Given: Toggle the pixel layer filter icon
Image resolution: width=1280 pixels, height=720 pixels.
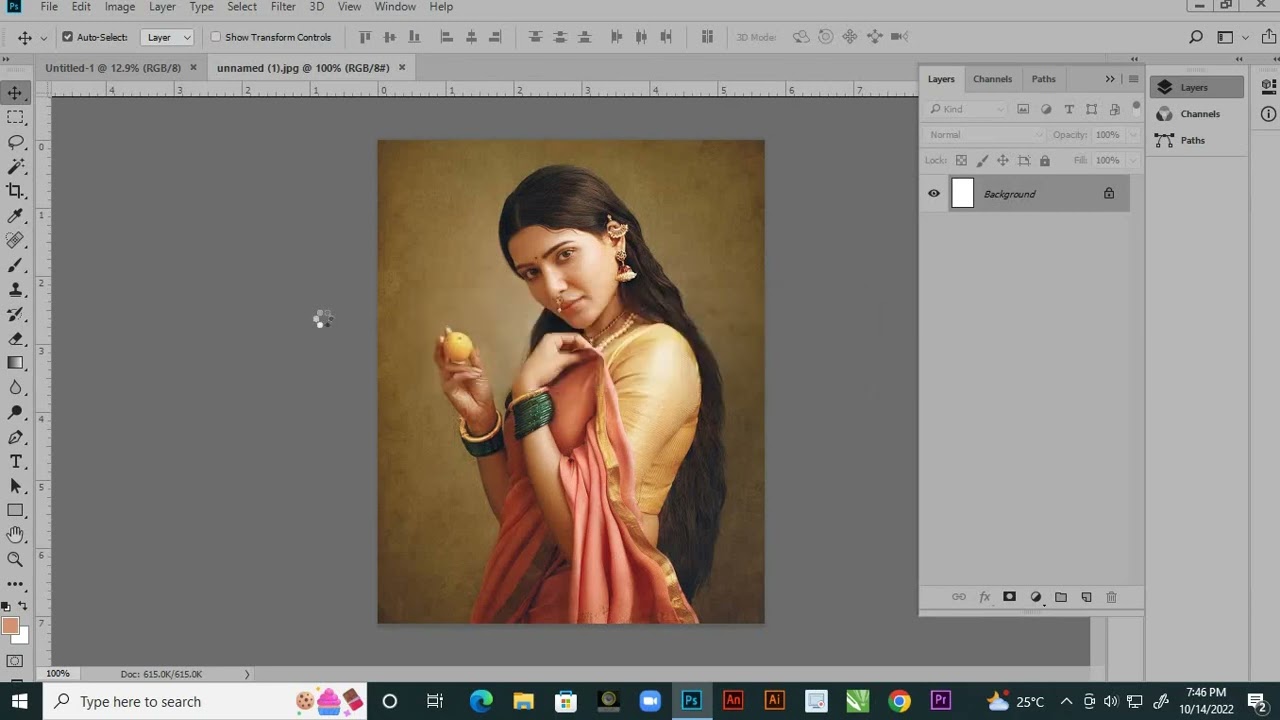Looking at the screenshot, I should (1023, 109).
